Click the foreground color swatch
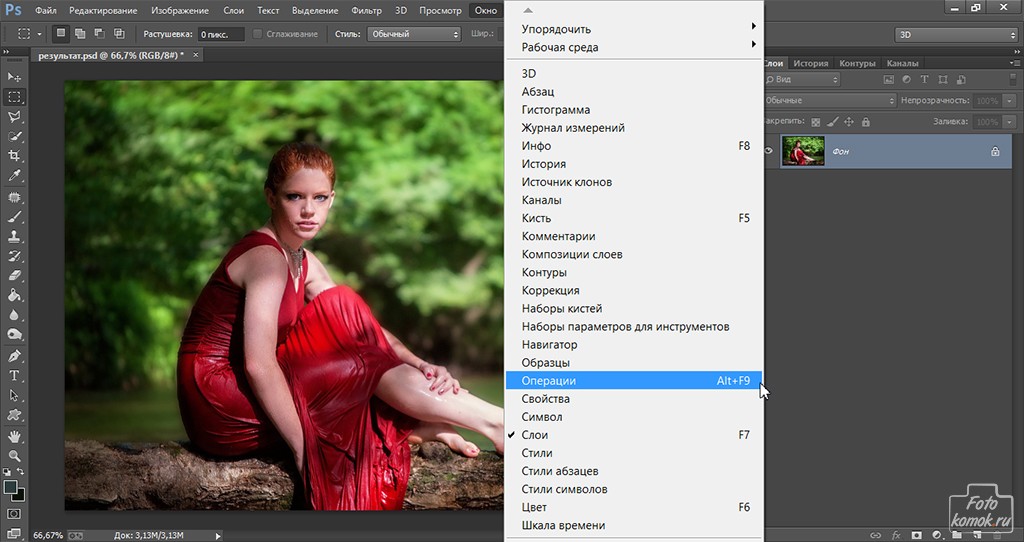The image size is (1024, 542). pos(10,487)
